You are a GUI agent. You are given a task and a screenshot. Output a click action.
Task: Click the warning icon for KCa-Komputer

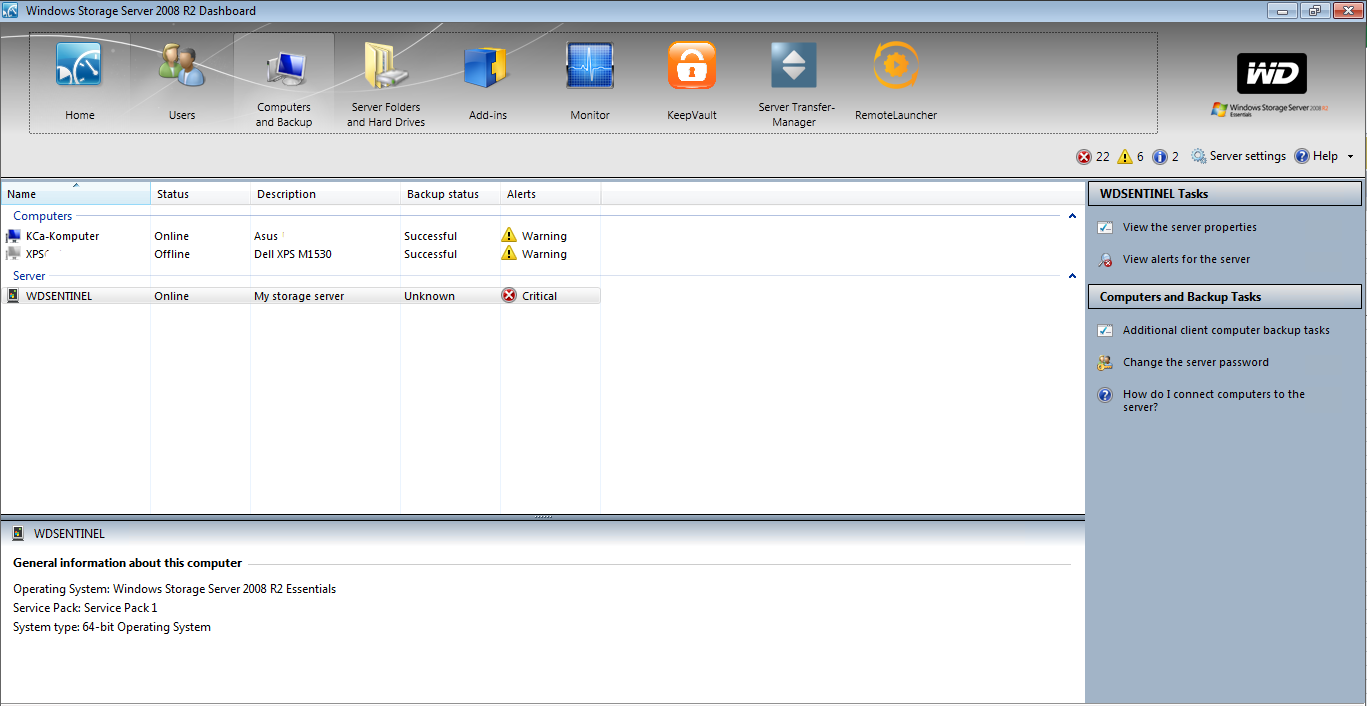coord(509,235)
